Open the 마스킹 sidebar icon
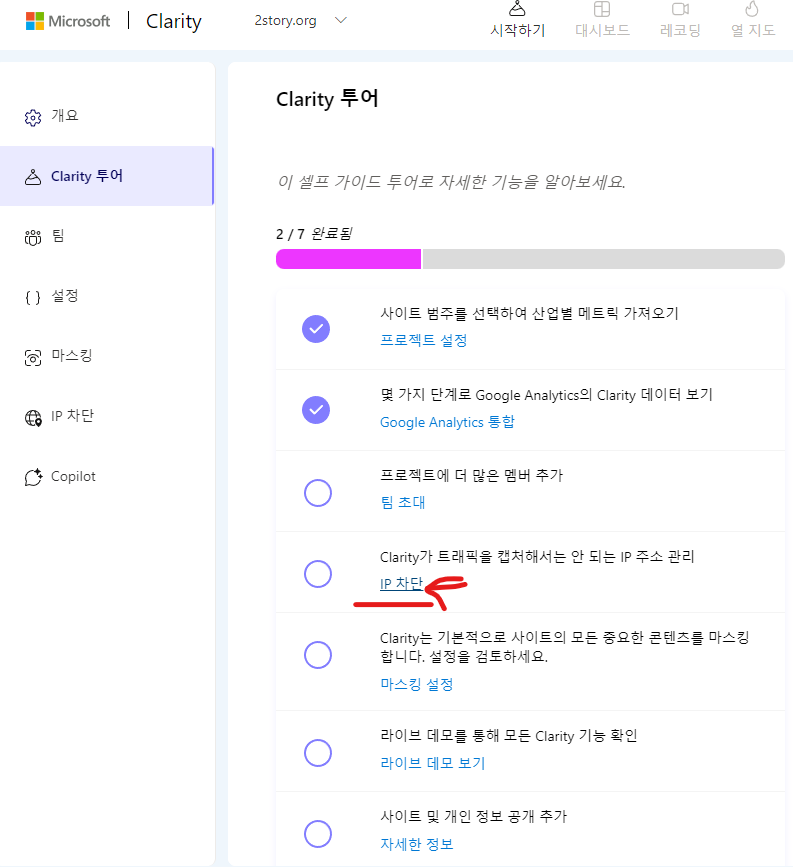The image size is (793, 867). (31, 356)
